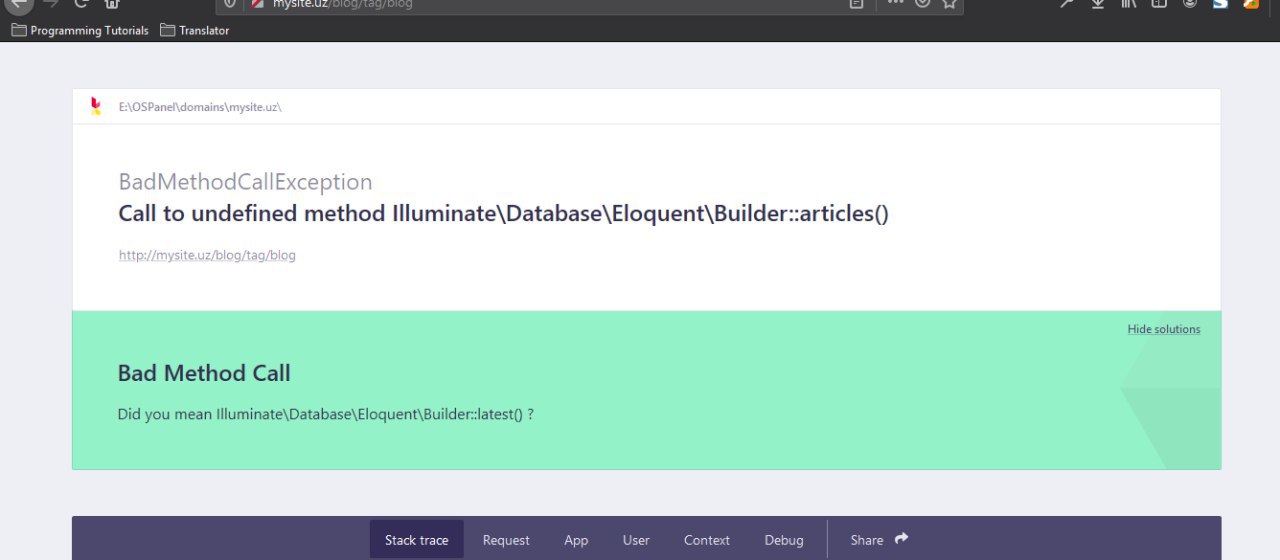Open the browser library icon
The height and width of the screenshot is (560, 1280).
point(1129,3)
